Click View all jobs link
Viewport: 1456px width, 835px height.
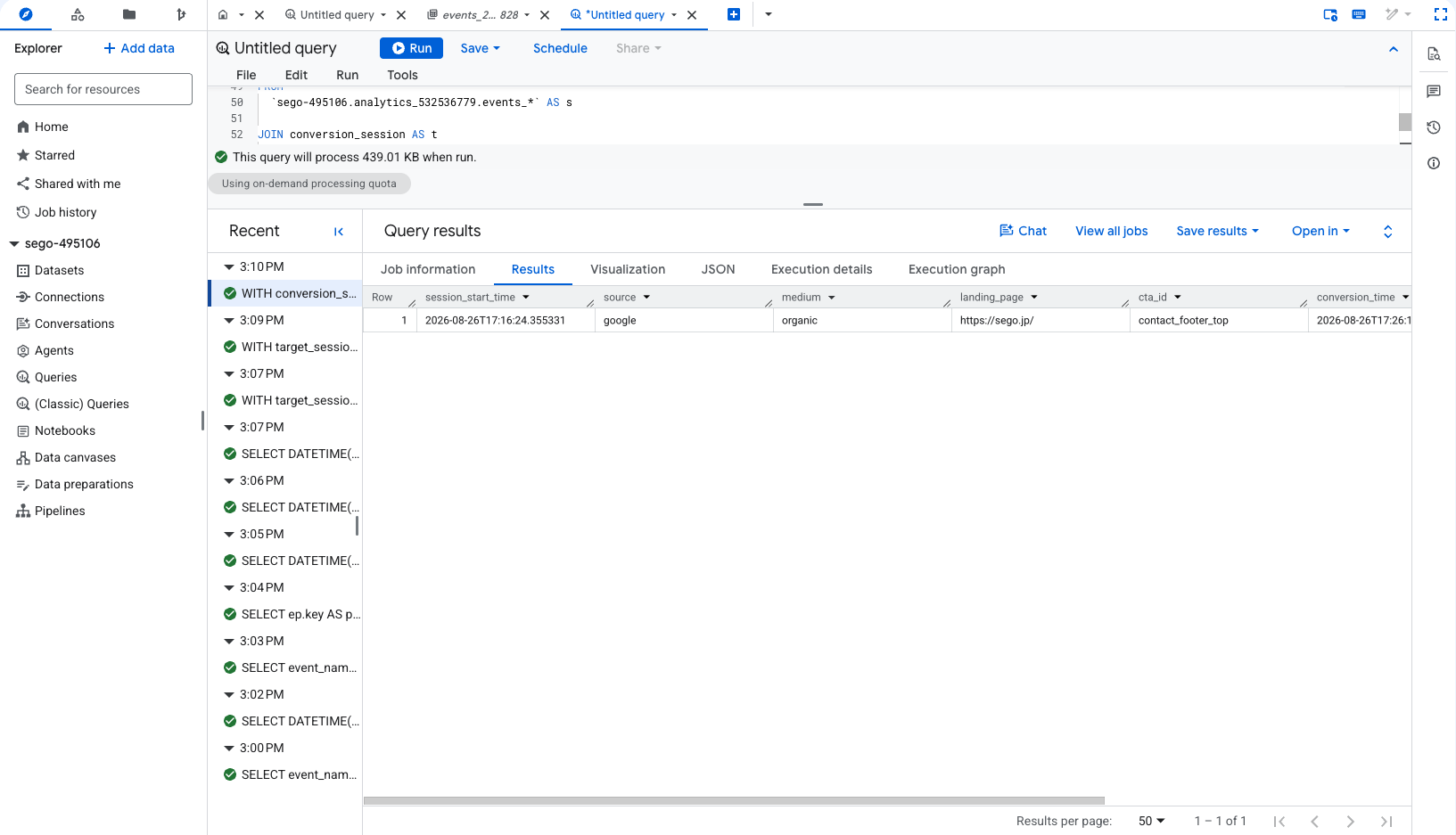click(1111, 231)
